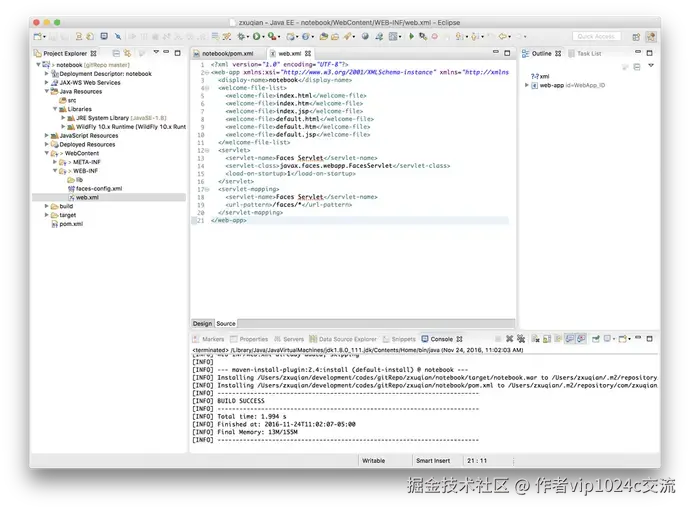690x510 pixels.
Task: Switch to Source editor tab
Action: [x=226, y=323]
